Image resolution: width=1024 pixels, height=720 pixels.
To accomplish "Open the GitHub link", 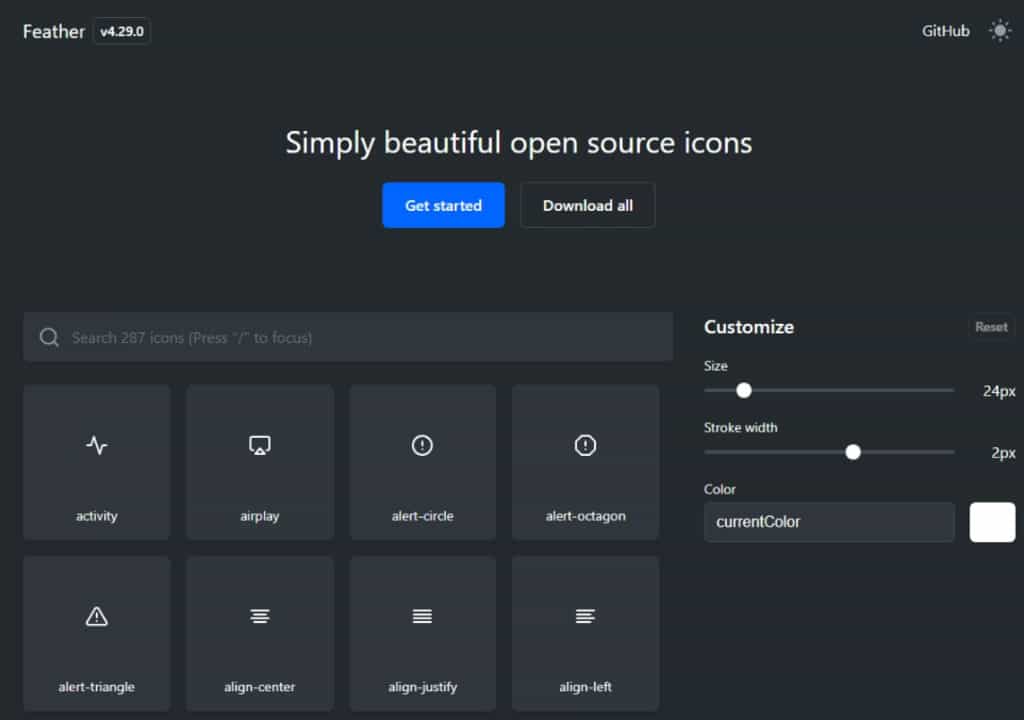I will pyautogui.click(x=945, y=31).
